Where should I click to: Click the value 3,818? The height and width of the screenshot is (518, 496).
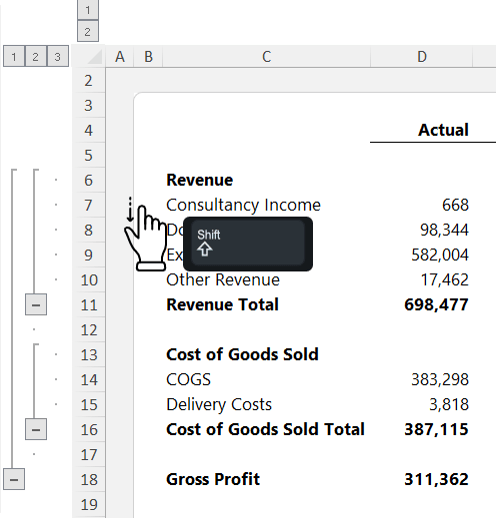point(449,404)
